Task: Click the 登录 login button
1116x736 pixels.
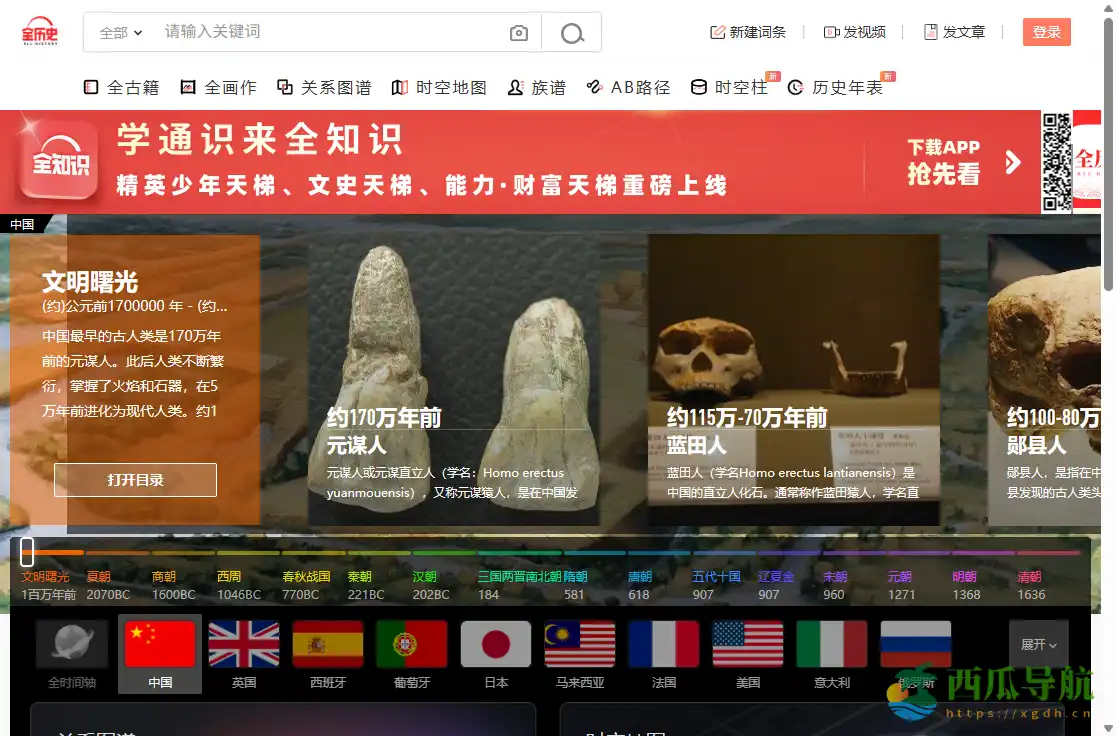Action: pyautogui.click(x=1046, y=31)
